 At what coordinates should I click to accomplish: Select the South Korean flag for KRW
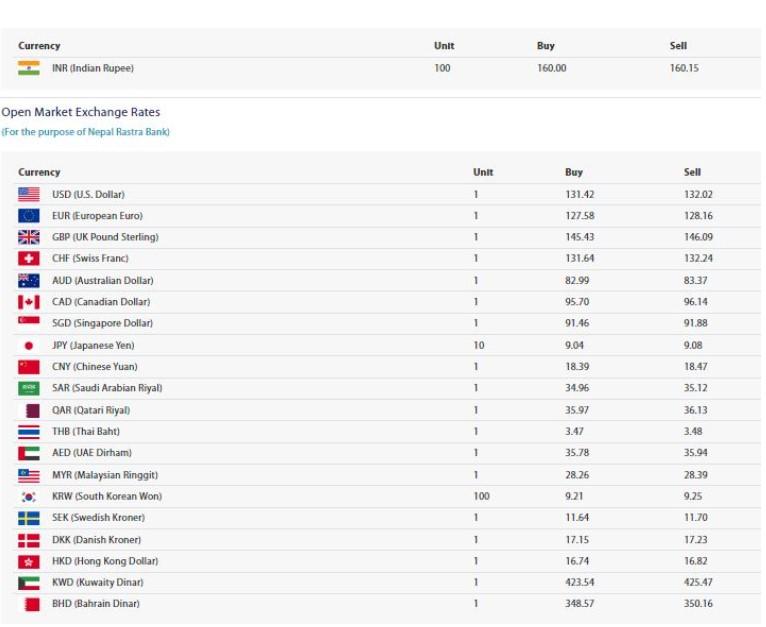(29, 497)
